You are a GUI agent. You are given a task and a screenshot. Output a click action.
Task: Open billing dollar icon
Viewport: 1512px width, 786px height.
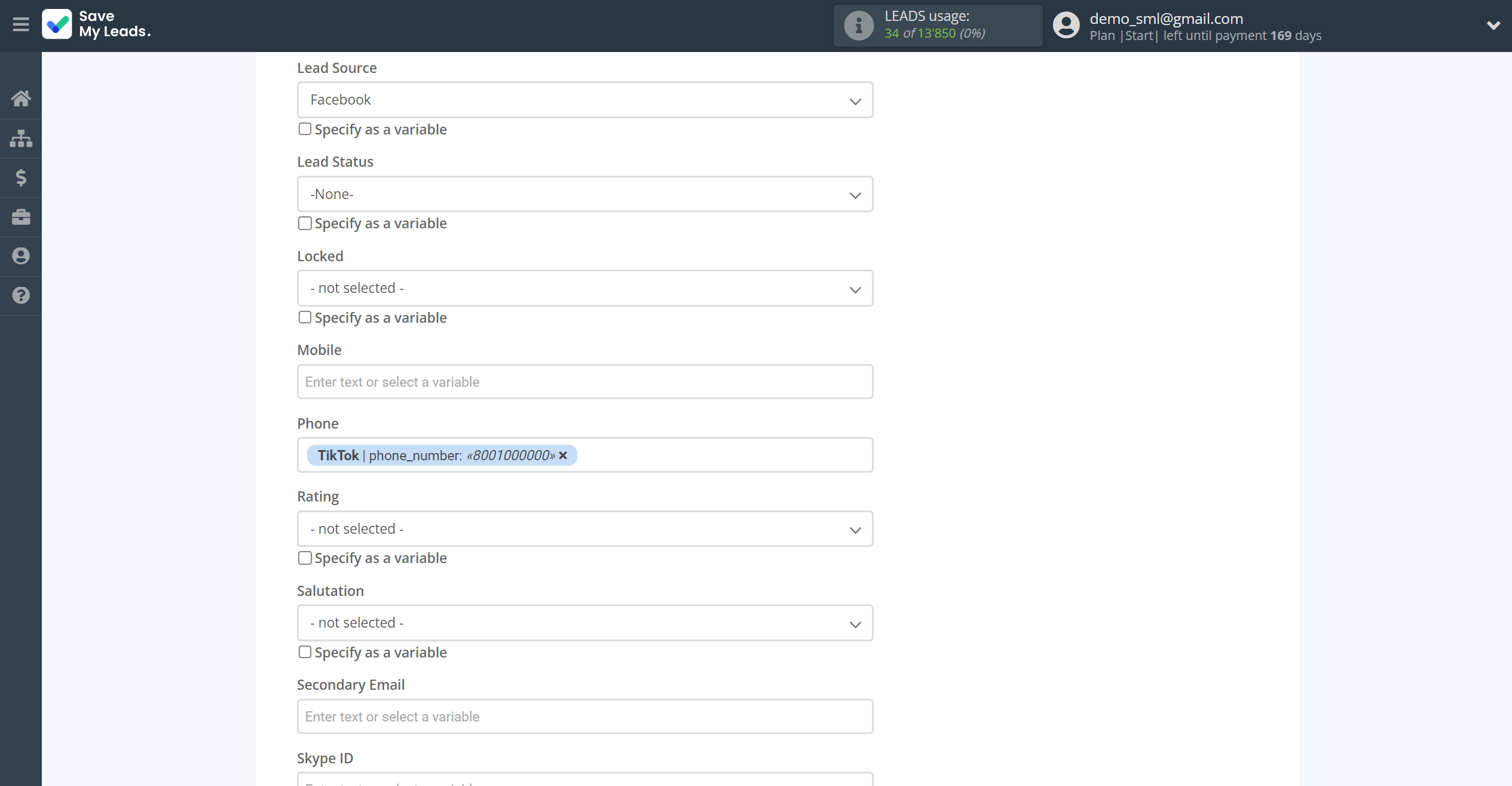(21, 178)
